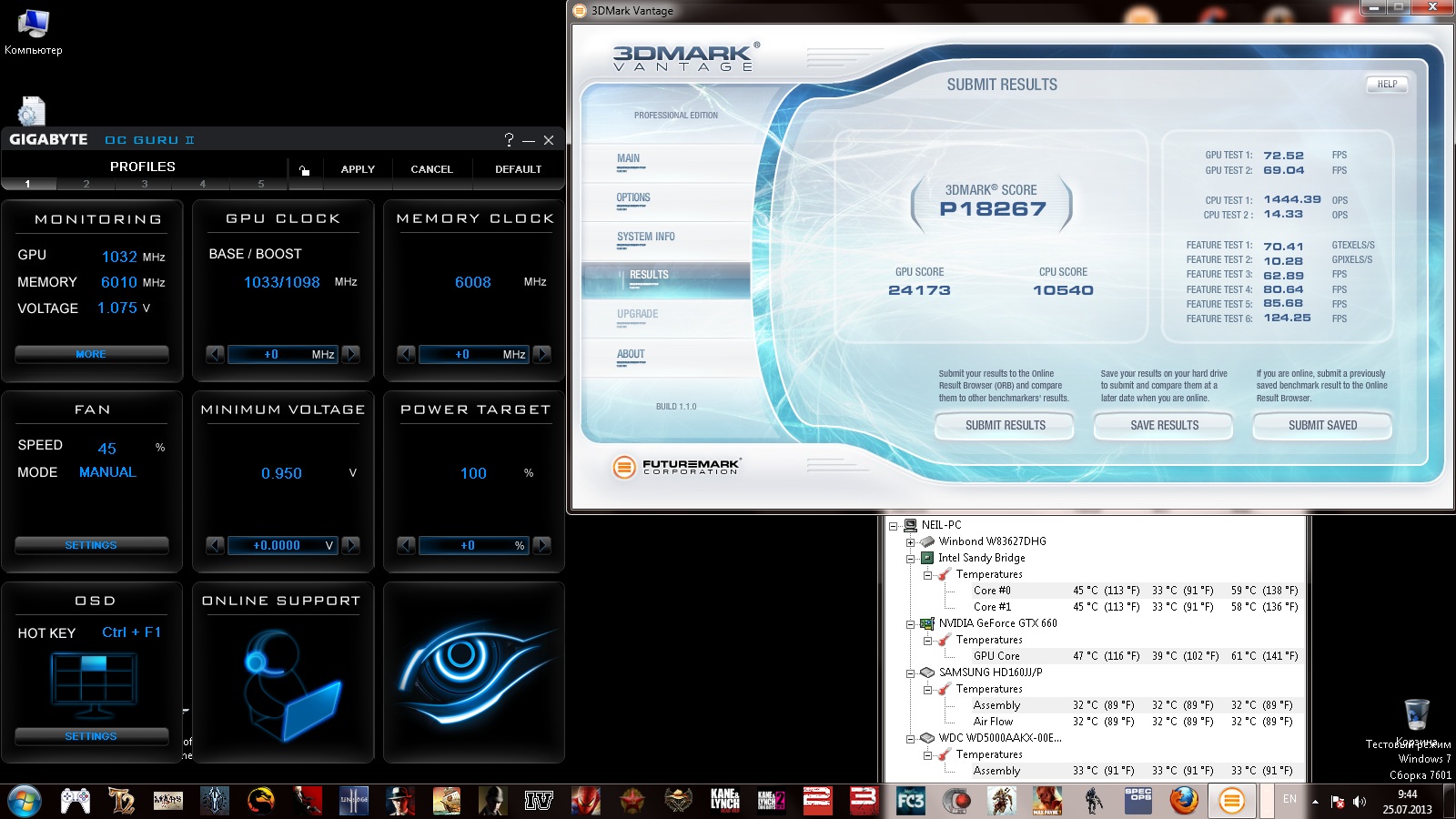This screenshot has width=1456, height=819.
Task: Decrease memory clock offset with left arrow
Action: pos(406,354)
